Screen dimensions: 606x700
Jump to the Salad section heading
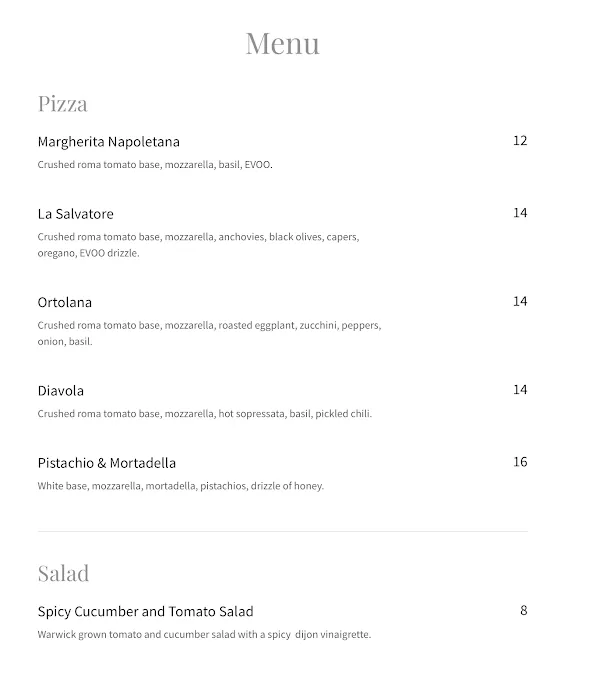point(63,573)
